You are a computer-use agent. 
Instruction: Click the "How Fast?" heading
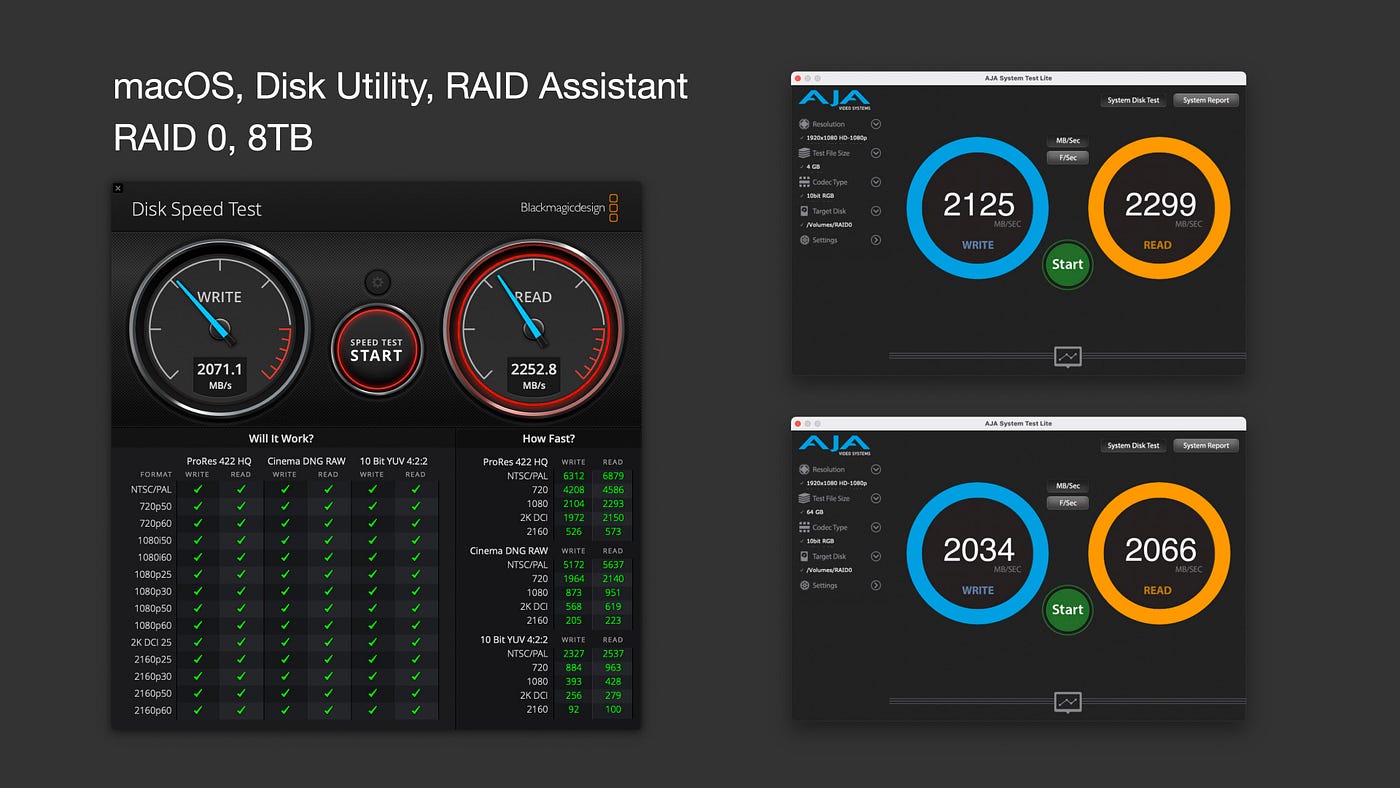coord(548,438)
